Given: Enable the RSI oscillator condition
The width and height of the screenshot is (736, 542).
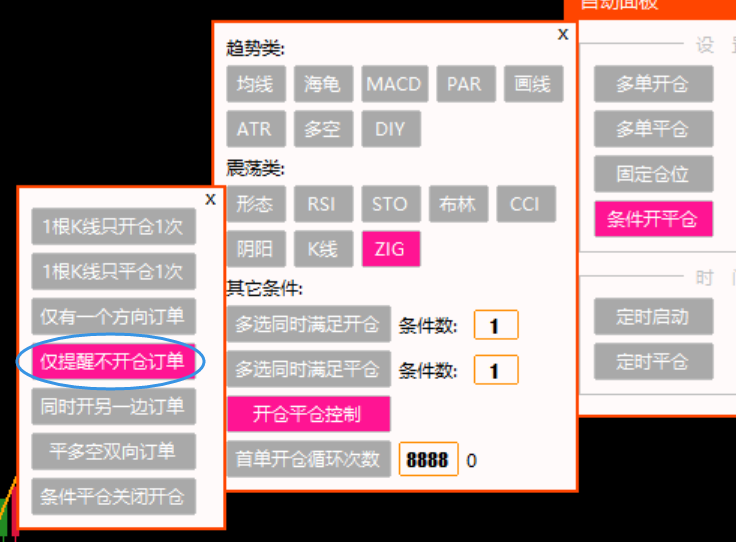Looking at the screenshot, I should pos(322,204).
